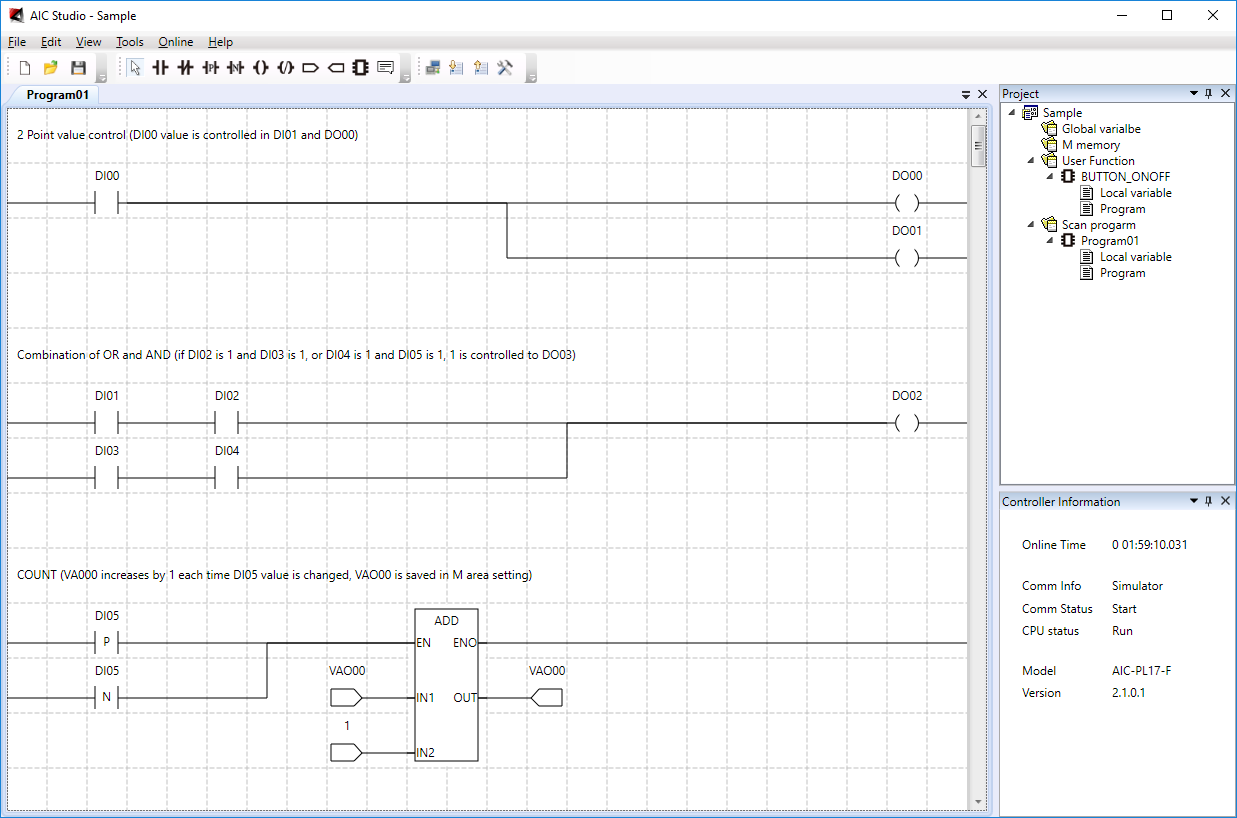Select the output coil tool
The height and width of the screenshot is (818, 1237).
click(x=260, y=68)
